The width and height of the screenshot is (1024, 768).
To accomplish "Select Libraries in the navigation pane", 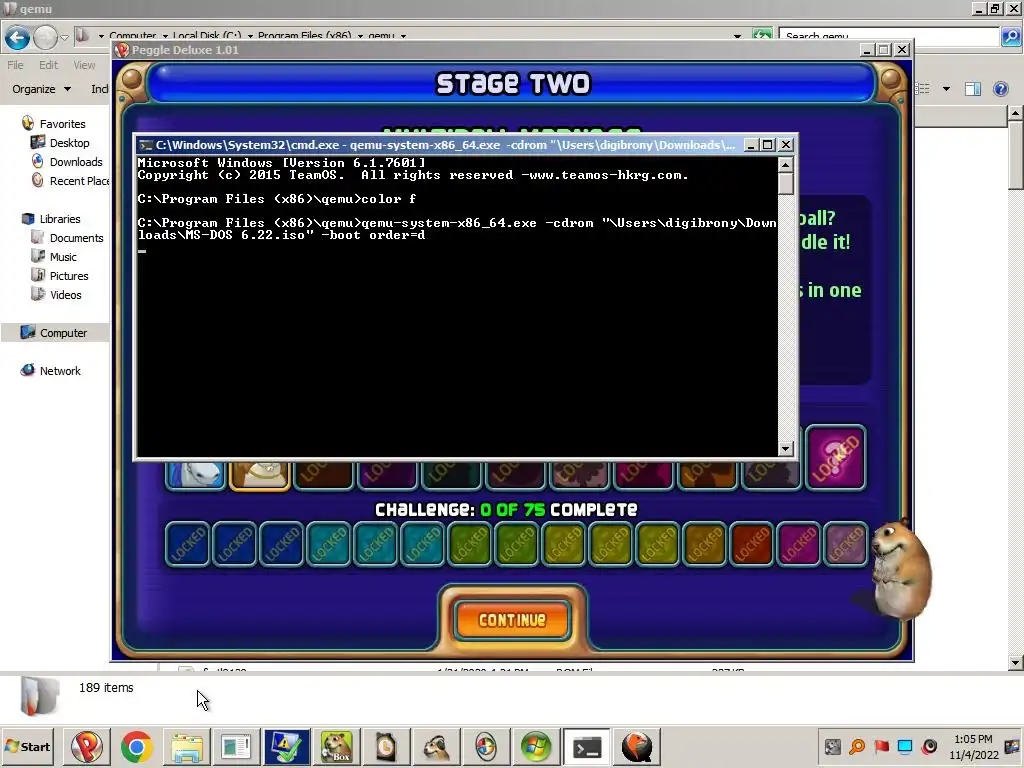I will [59, 219].
